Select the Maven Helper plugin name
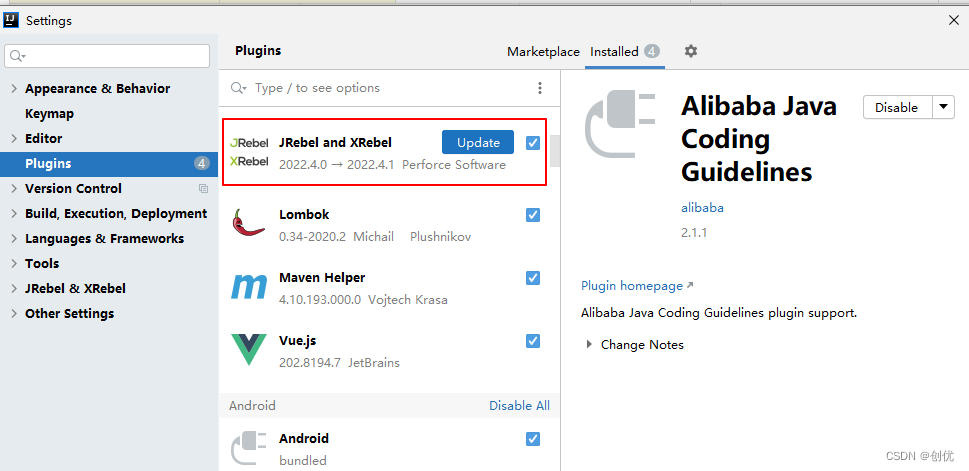Screen dimensions: 969x471 pos(322,278)
